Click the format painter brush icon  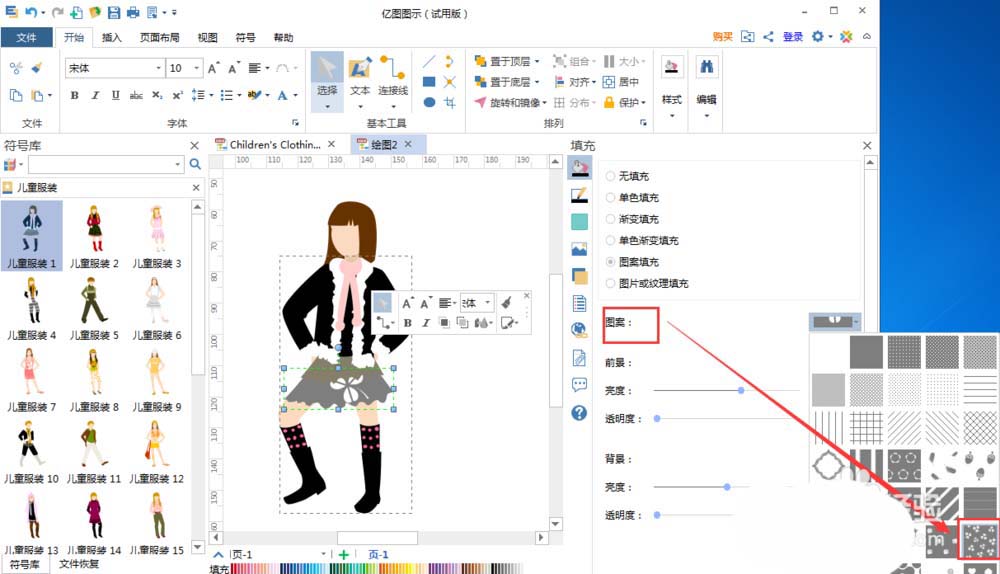click(37, 68)
